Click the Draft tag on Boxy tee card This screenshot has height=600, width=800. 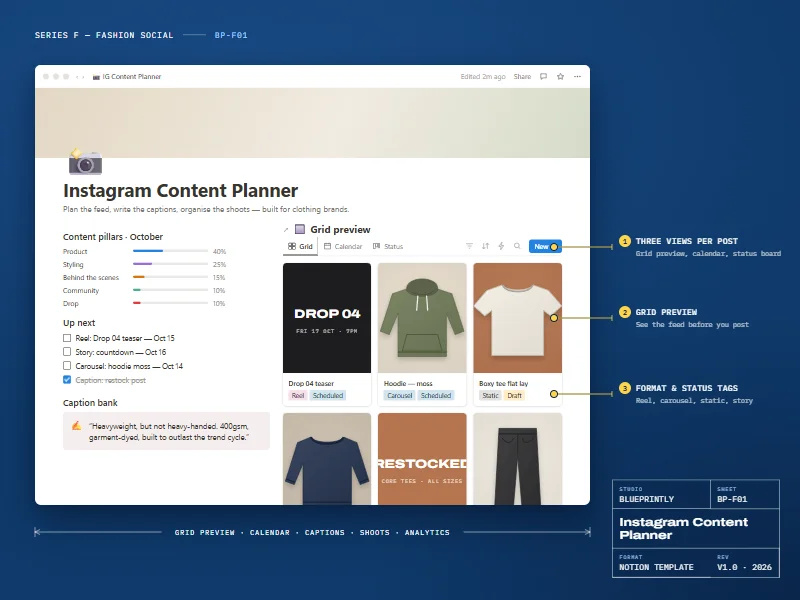click(x=514, y=395)
